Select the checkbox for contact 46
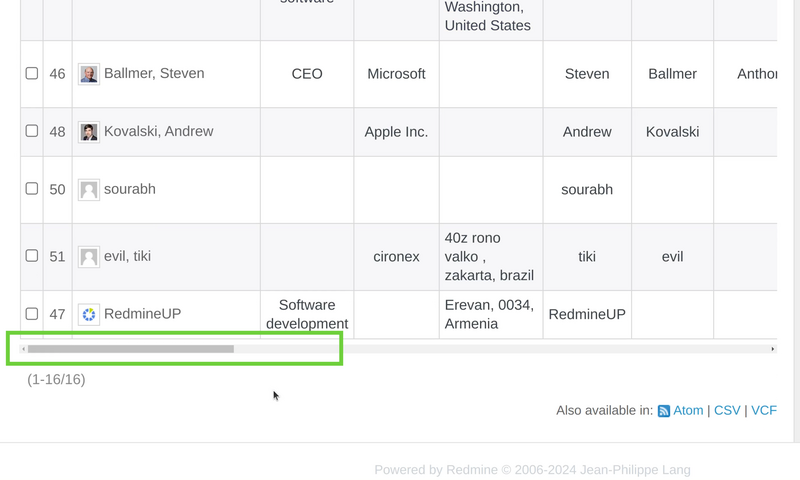Viewport: 800px width, 480px height. pos(32,73)
